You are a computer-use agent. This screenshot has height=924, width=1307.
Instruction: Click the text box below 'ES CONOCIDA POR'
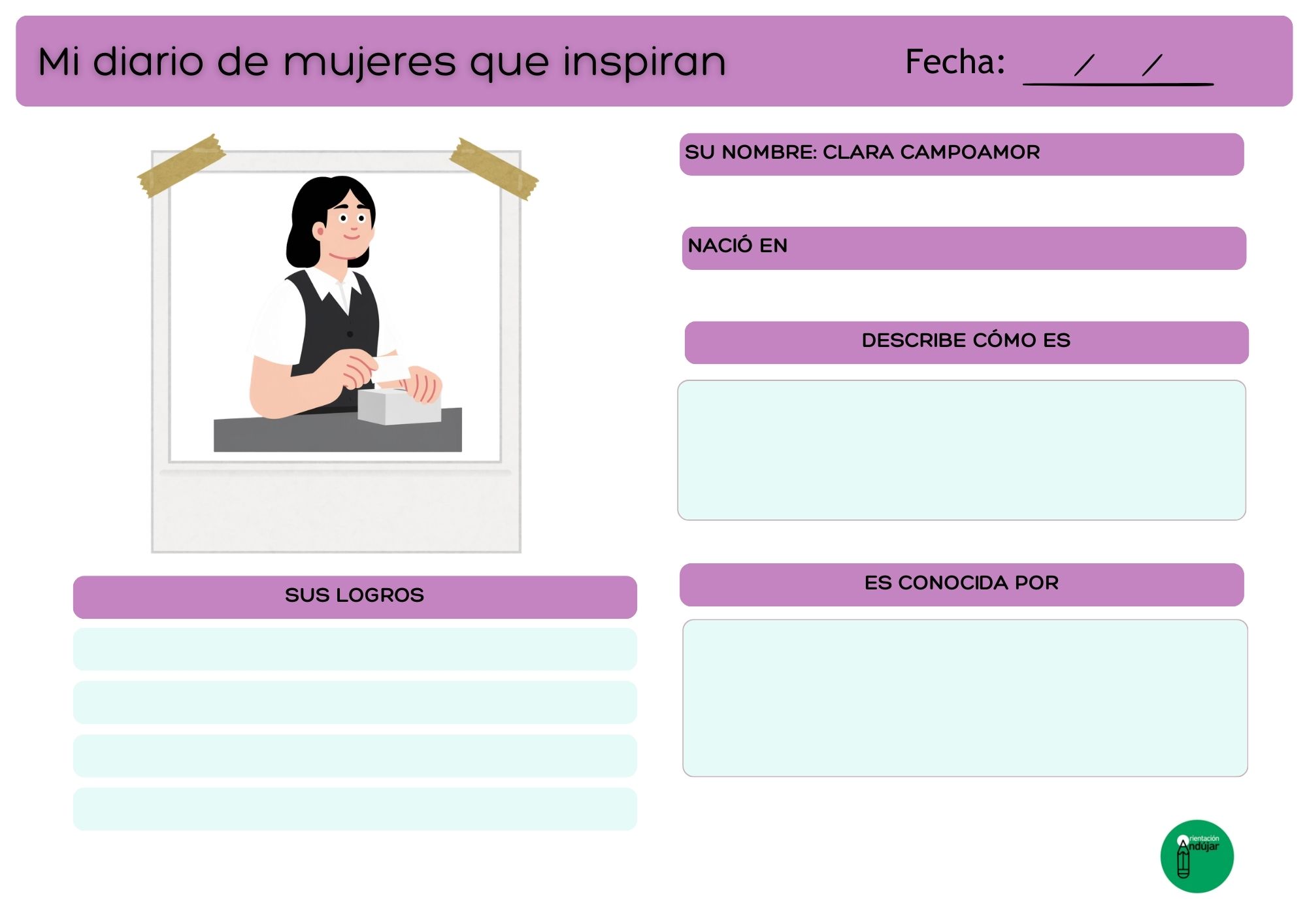click(x=965, y=698)
